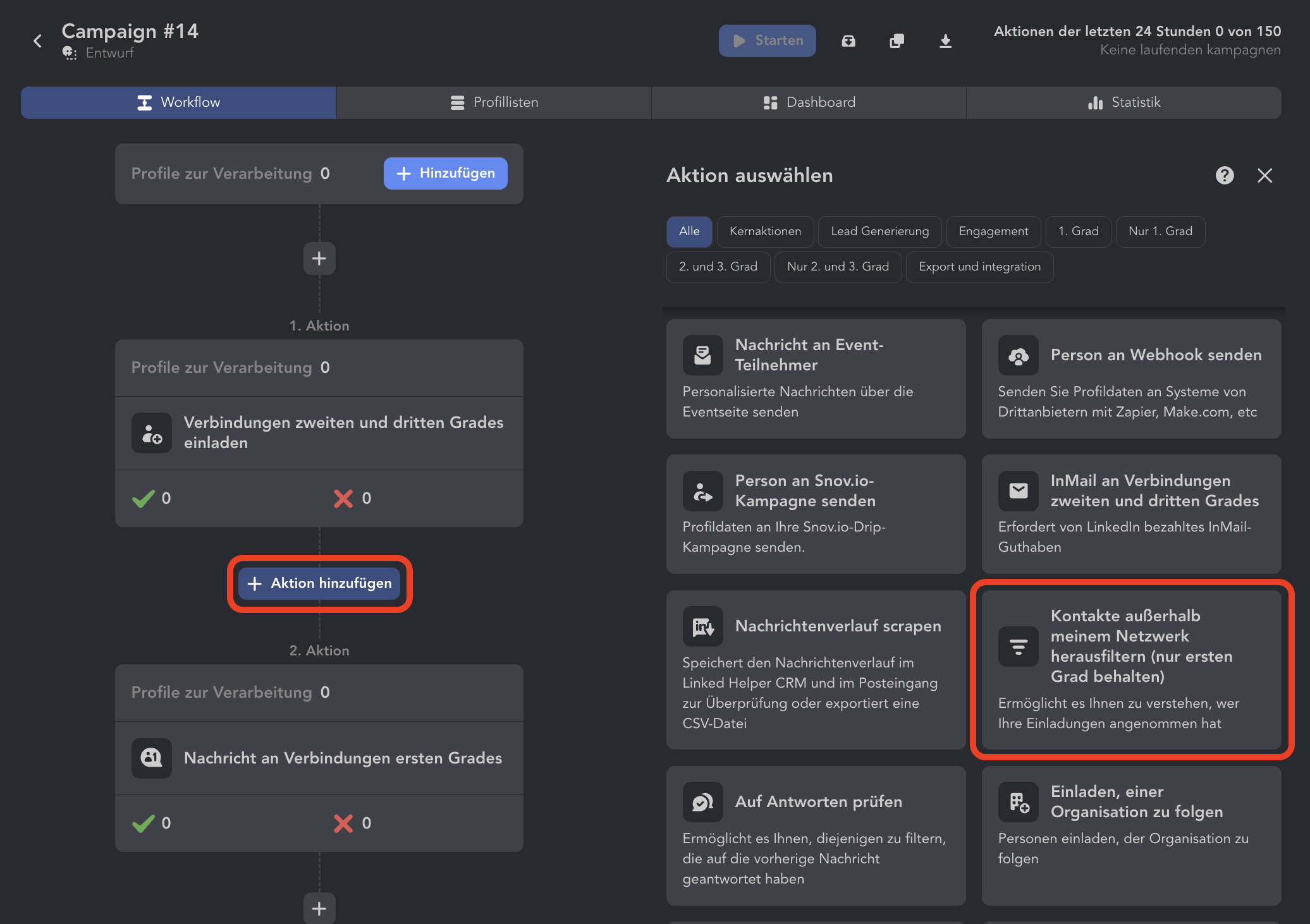Select the Export und integration filter
The image size is (1310, 924).
click(979, 267)
